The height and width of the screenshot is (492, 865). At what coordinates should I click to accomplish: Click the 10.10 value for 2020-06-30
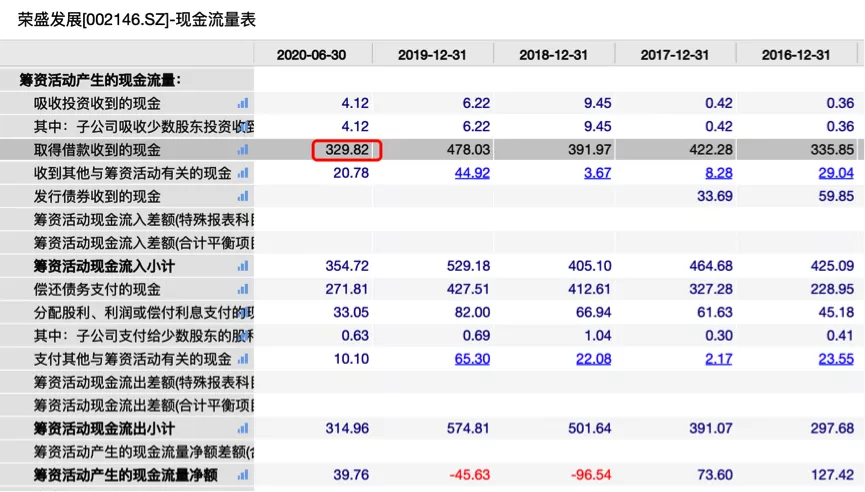(351, 359)
